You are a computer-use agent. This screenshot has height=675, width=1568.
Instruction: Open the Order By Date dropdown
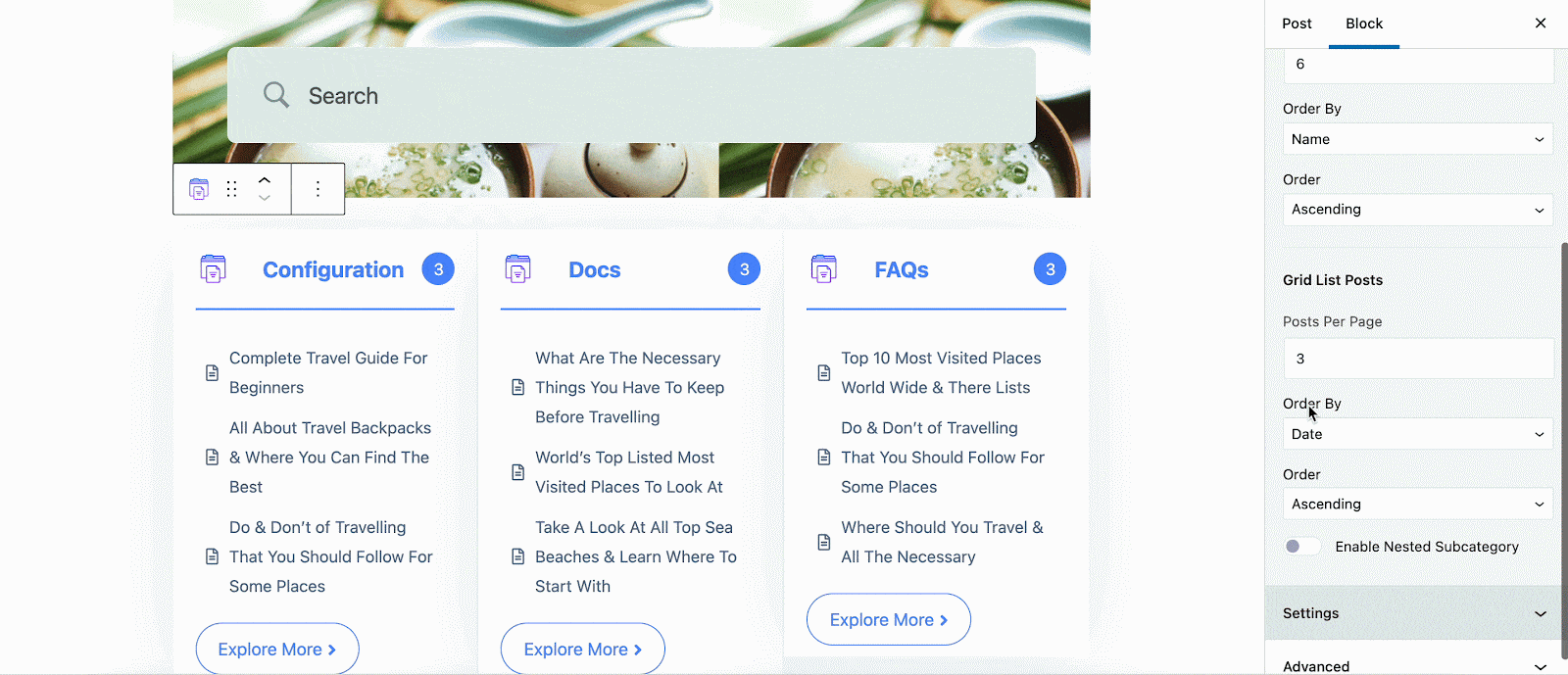pos(1418,434)
